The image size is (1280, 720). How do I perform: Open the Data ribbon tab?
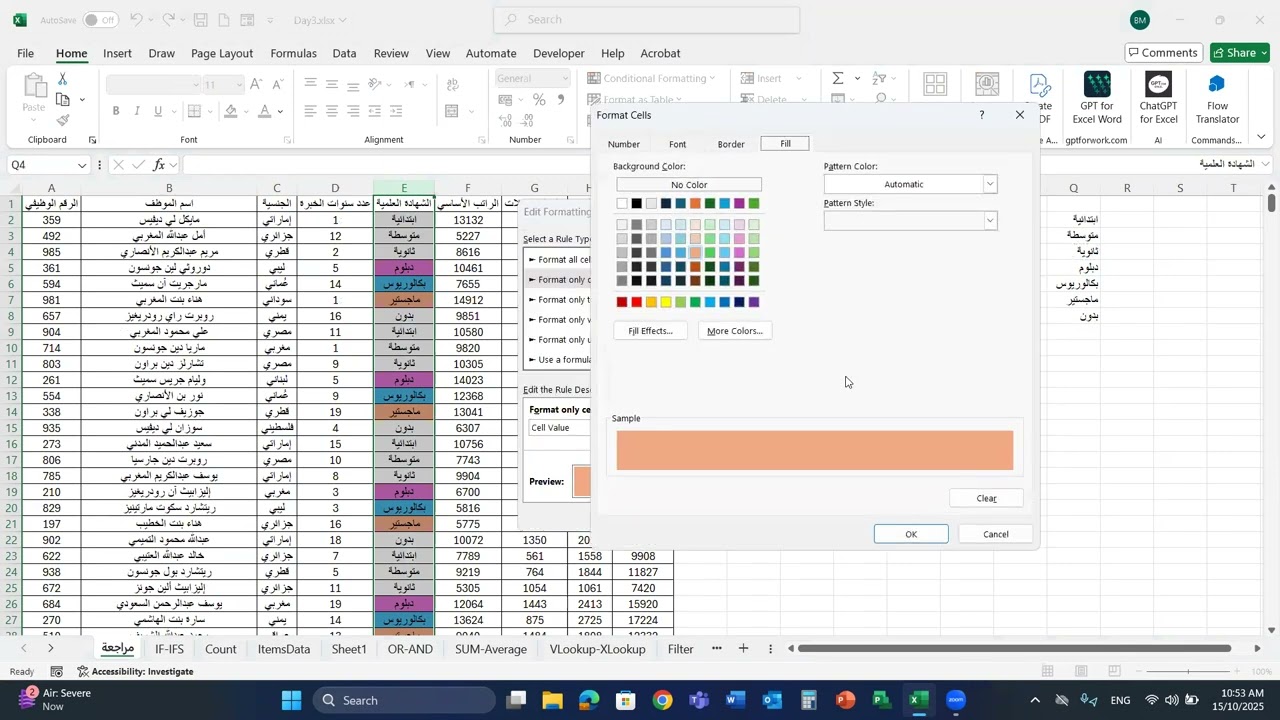pos(344,53)
